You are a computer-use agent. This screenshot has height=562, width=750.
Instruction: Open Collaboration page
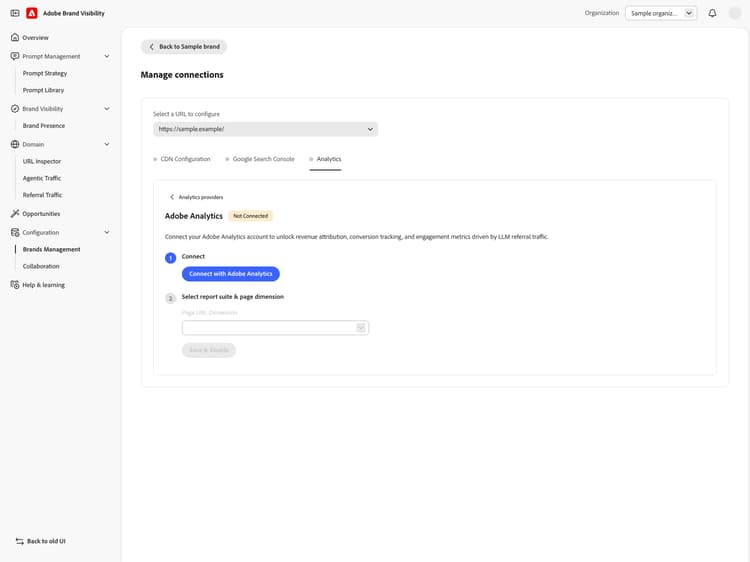(41, 266)
